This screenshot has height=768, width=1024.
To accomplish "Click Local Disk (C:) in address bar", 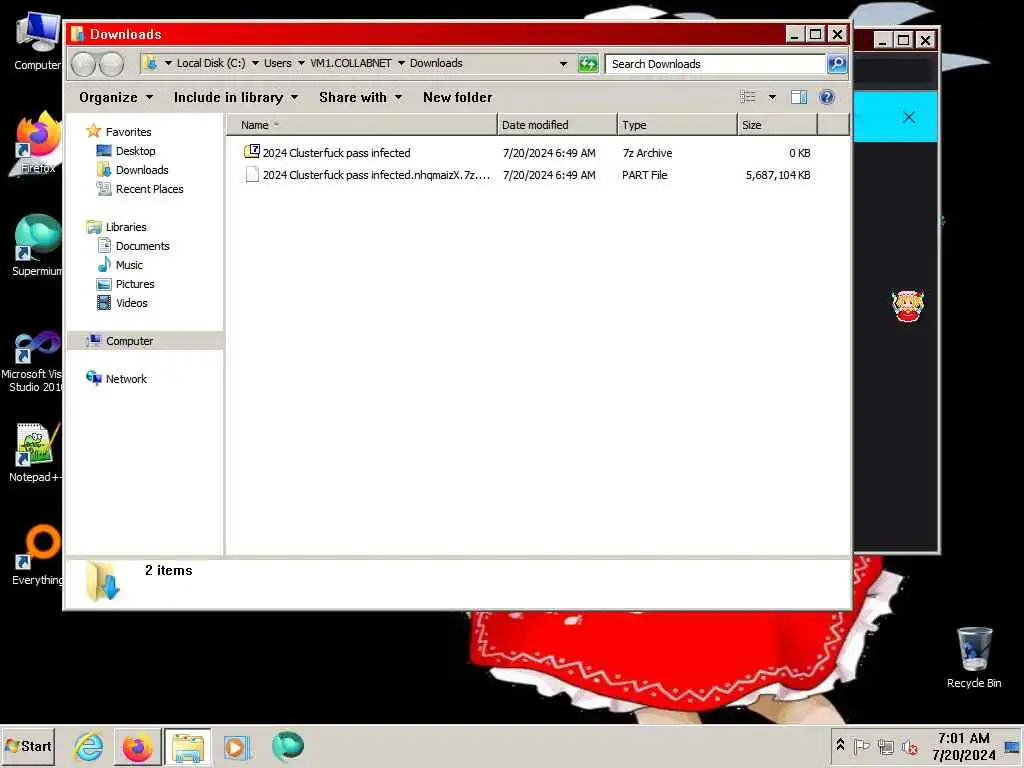I will tap(211, 63).
